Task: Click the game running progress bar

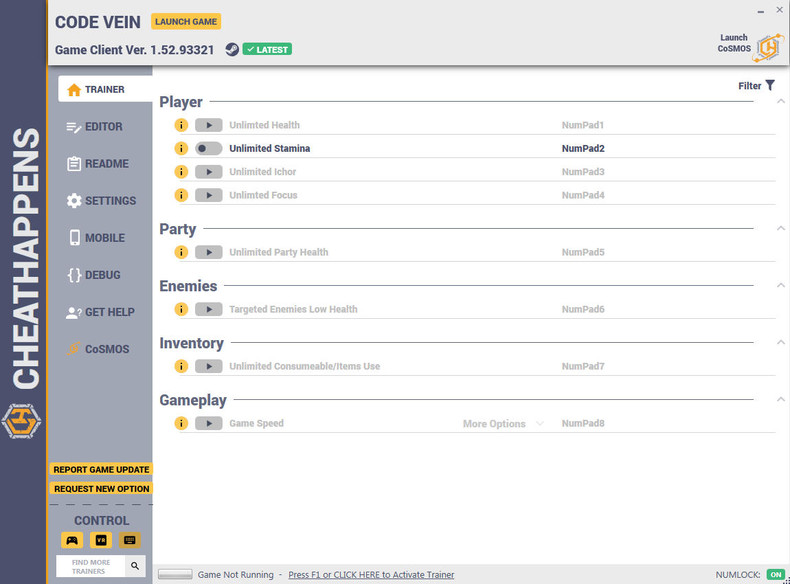Action: pos(175,574)
